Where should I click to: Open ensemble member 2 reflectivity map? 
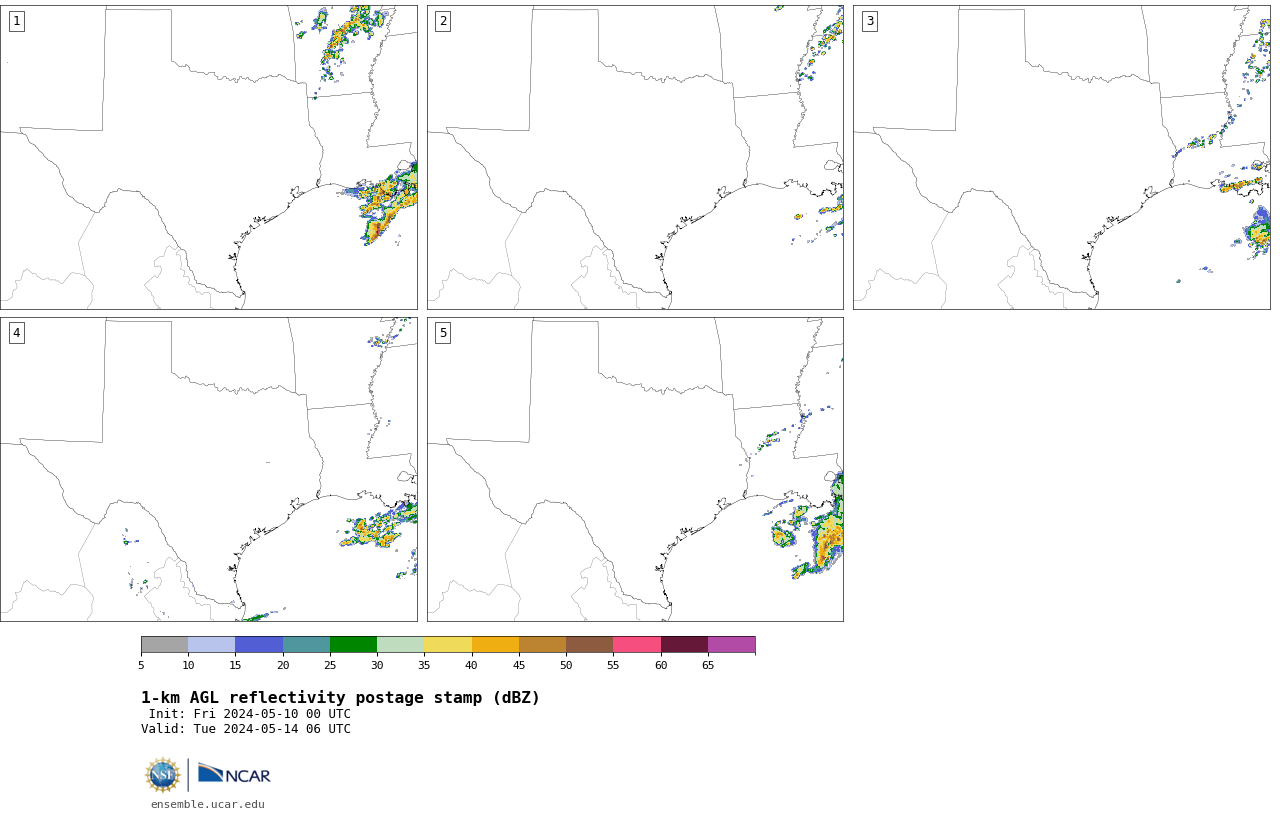coord(635,157)
